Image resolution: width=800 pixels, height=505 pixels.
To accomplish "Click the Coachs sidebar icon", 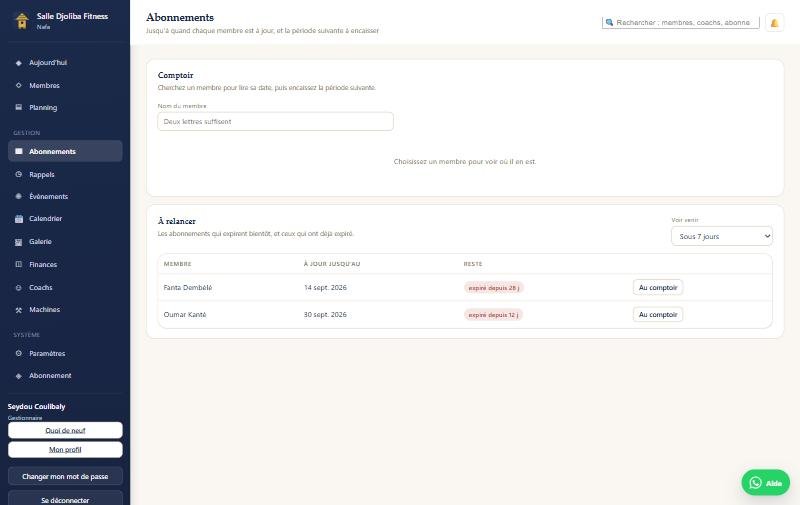I will coord(19,288).
